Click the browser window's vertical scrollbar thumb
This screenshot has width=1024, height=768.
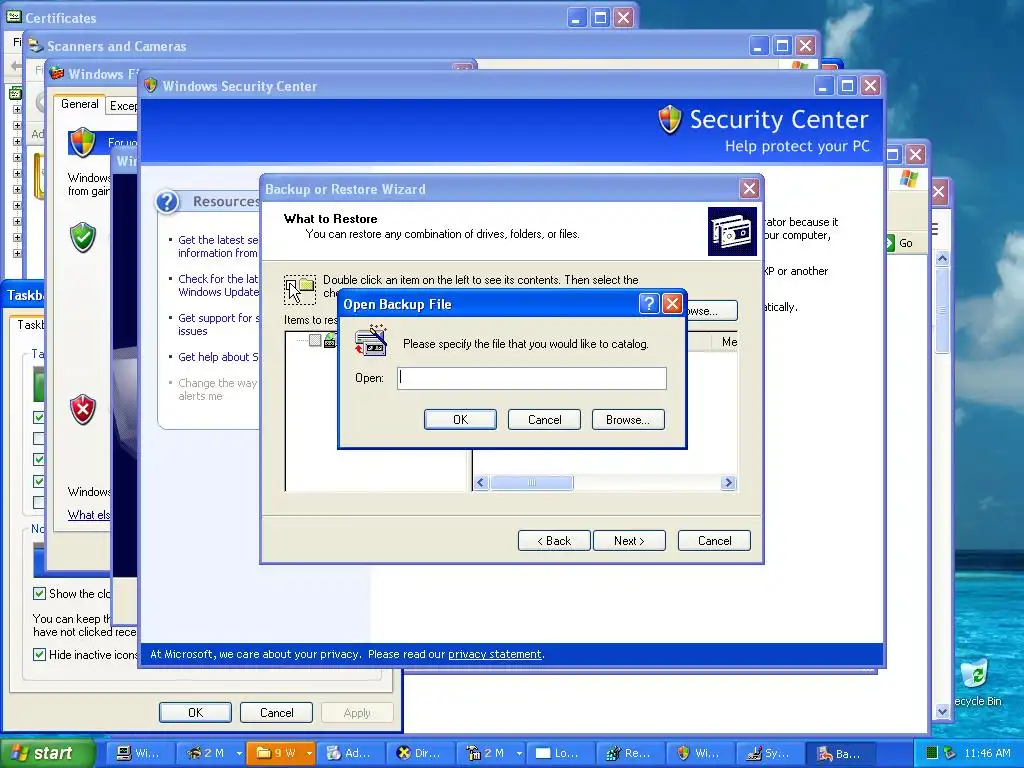(942, 310)
